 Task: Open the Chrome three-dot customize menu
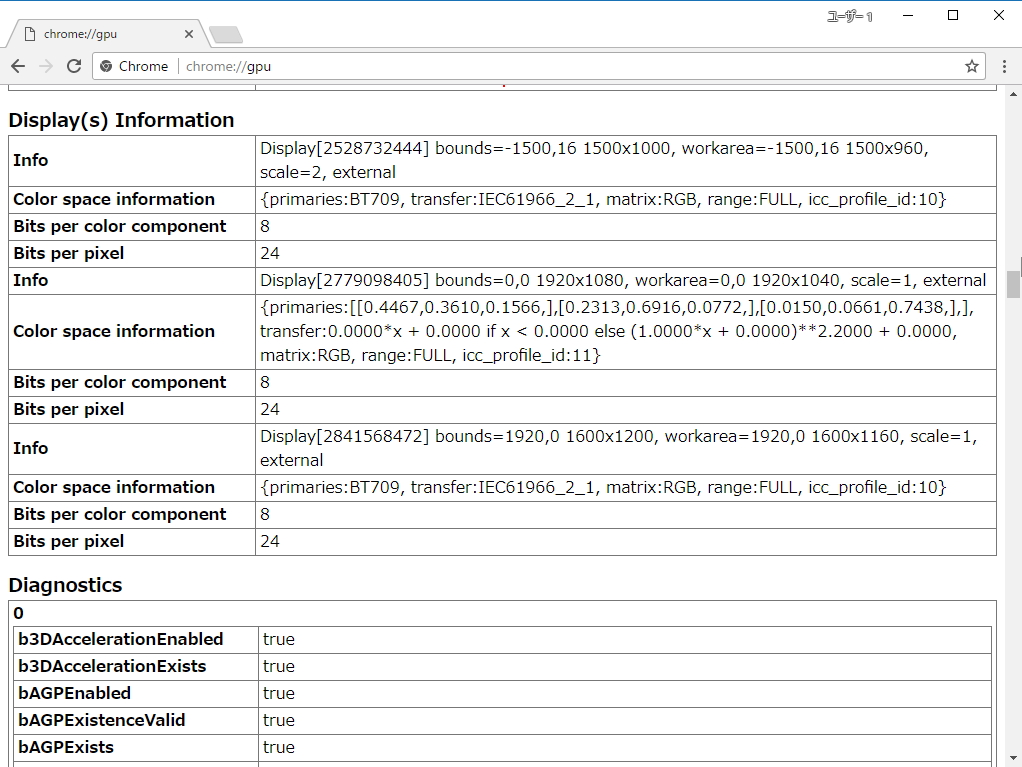pos(1004,66)
